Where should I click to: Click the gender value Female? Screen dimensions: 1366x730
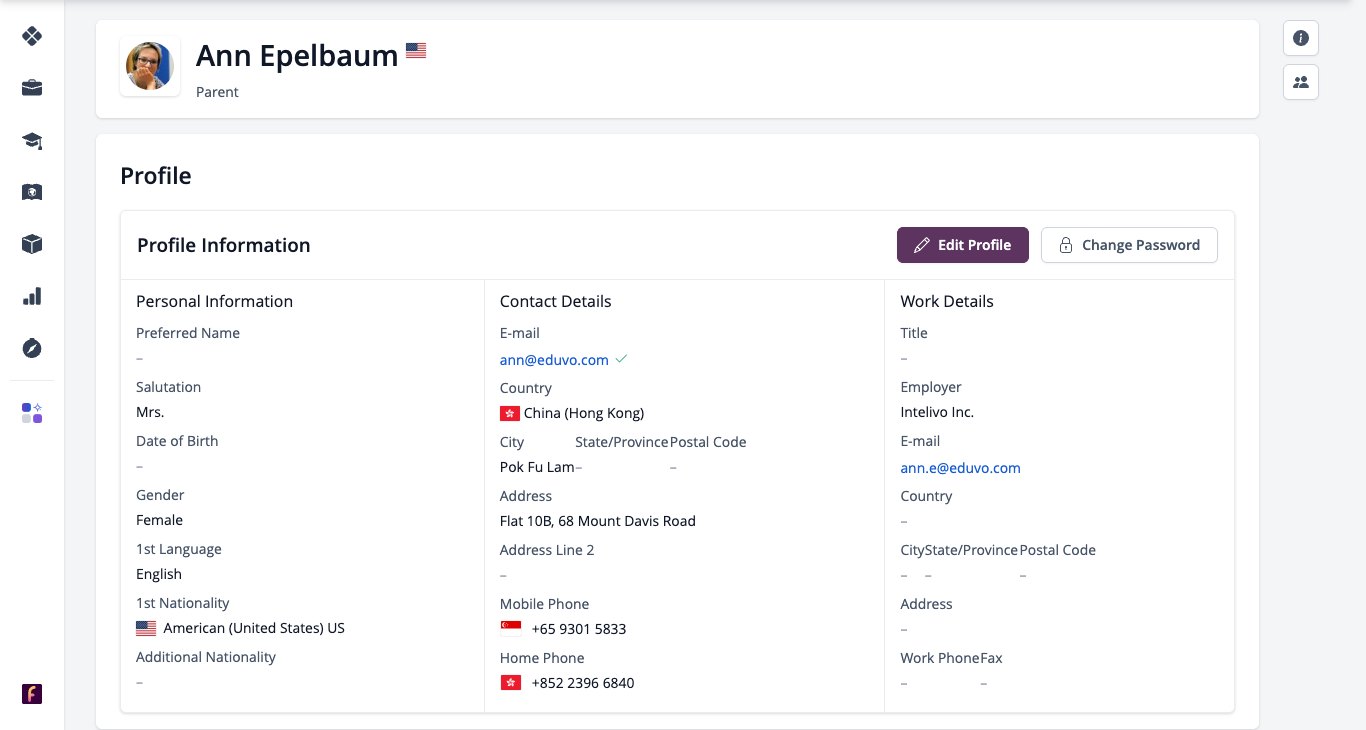click(x=159, y=520)
